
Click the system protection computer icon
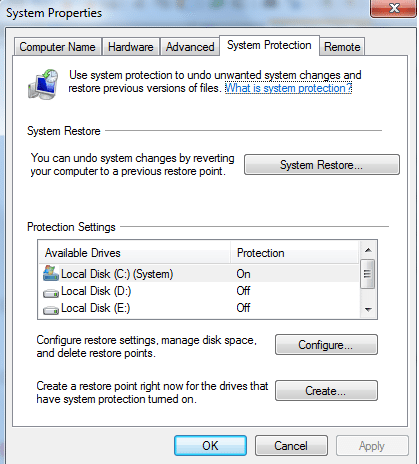[43, 84]
